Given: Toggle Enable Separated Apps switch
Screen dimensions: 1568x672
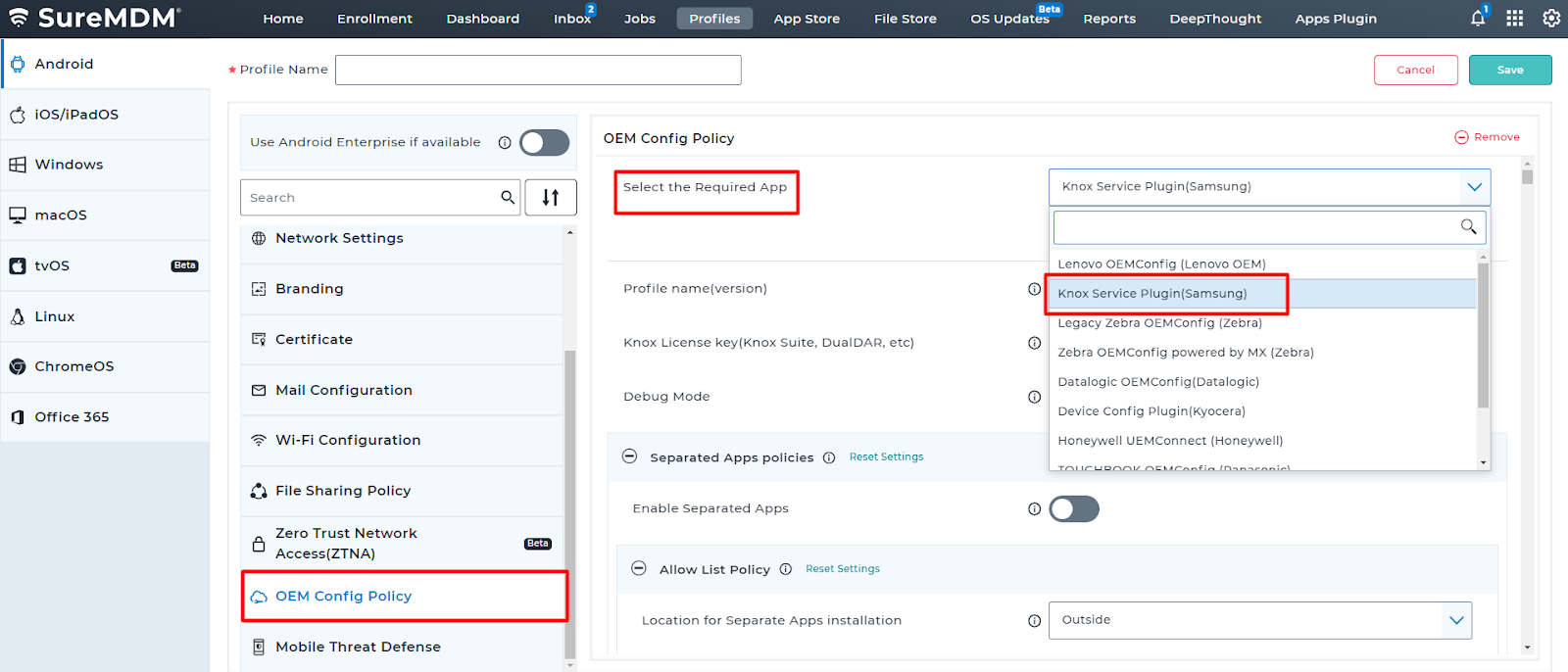Looking at the screenshot, I should [1074, 509].
